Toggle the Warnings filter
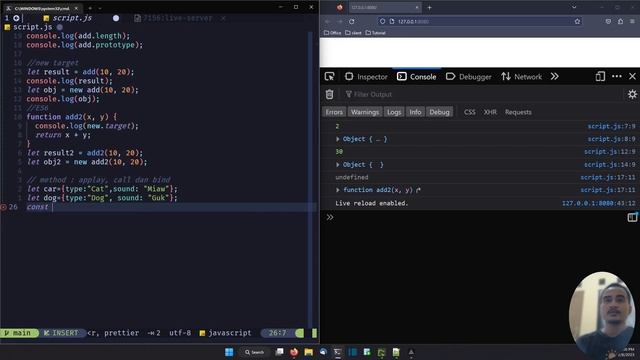This screenshot has height=360, width=640. (364, 112)
